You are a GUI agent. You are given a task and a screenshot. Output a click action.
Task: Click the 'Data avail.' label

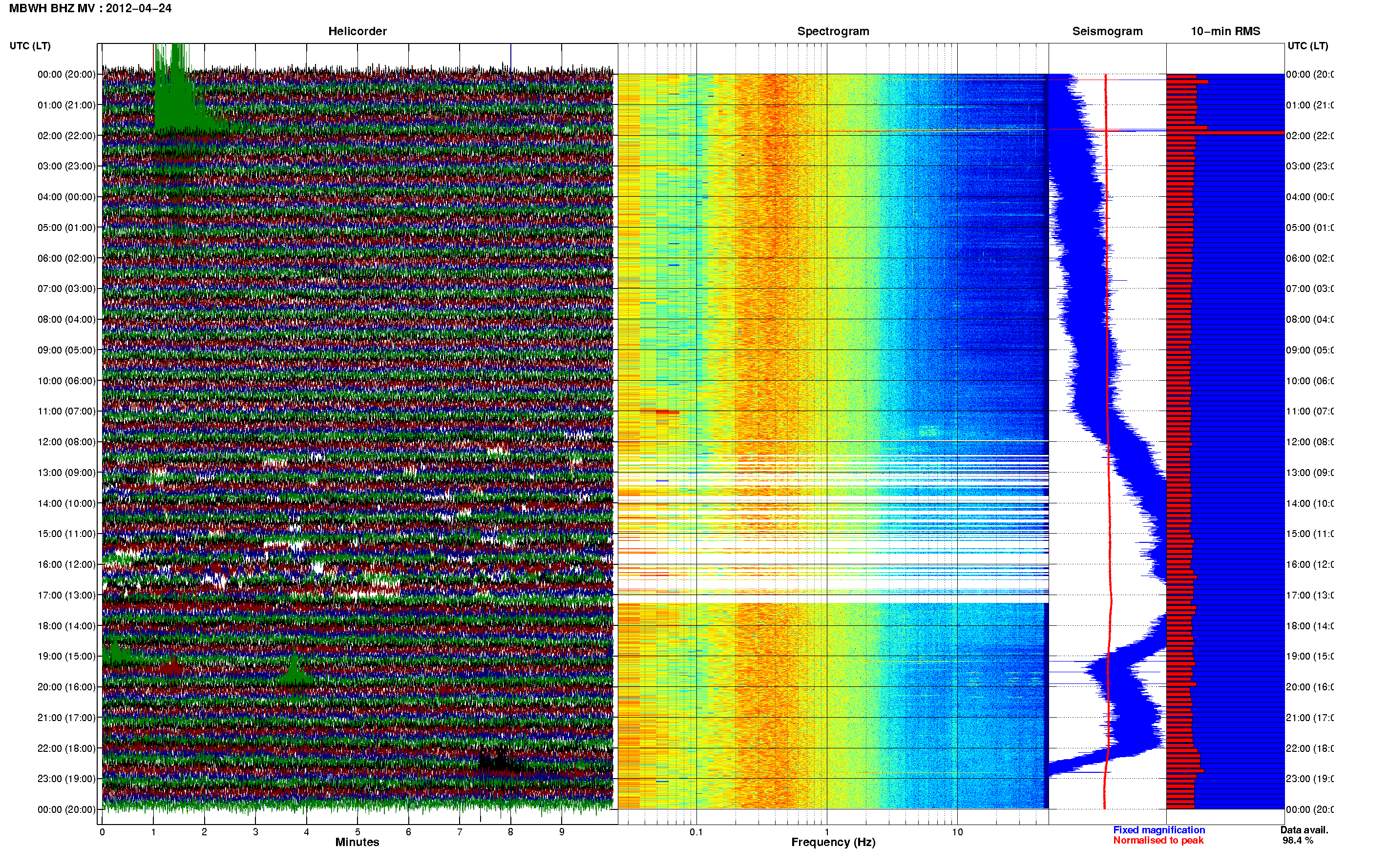click(1304, 830)
